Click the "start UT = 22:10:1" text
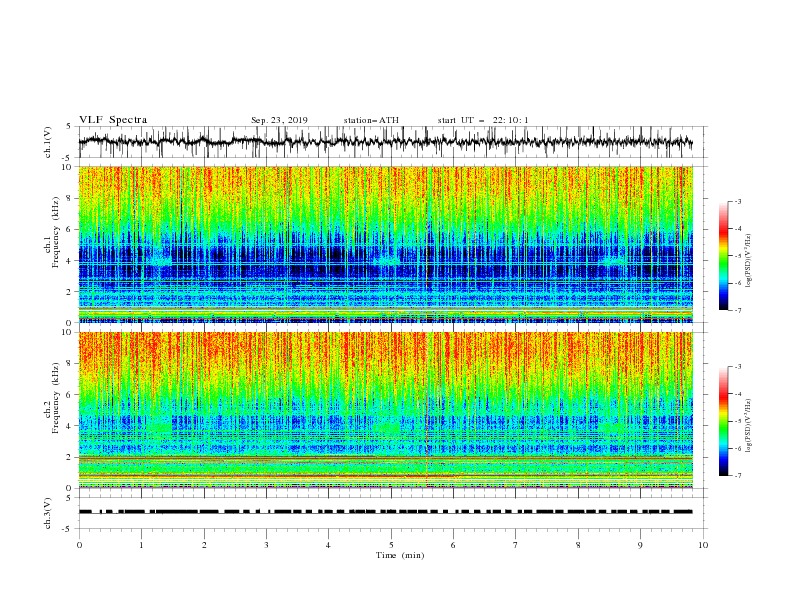 pyautogui.click(x=483, y=120)
